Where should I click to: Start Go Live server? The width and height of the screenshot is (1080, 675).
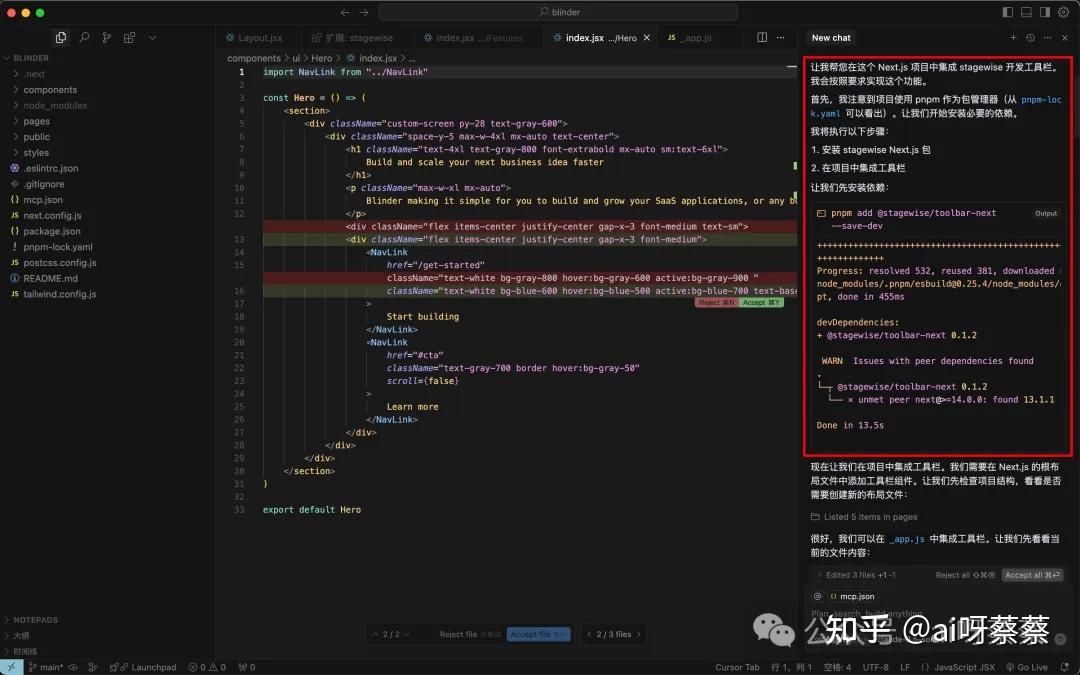[1027, 667]
